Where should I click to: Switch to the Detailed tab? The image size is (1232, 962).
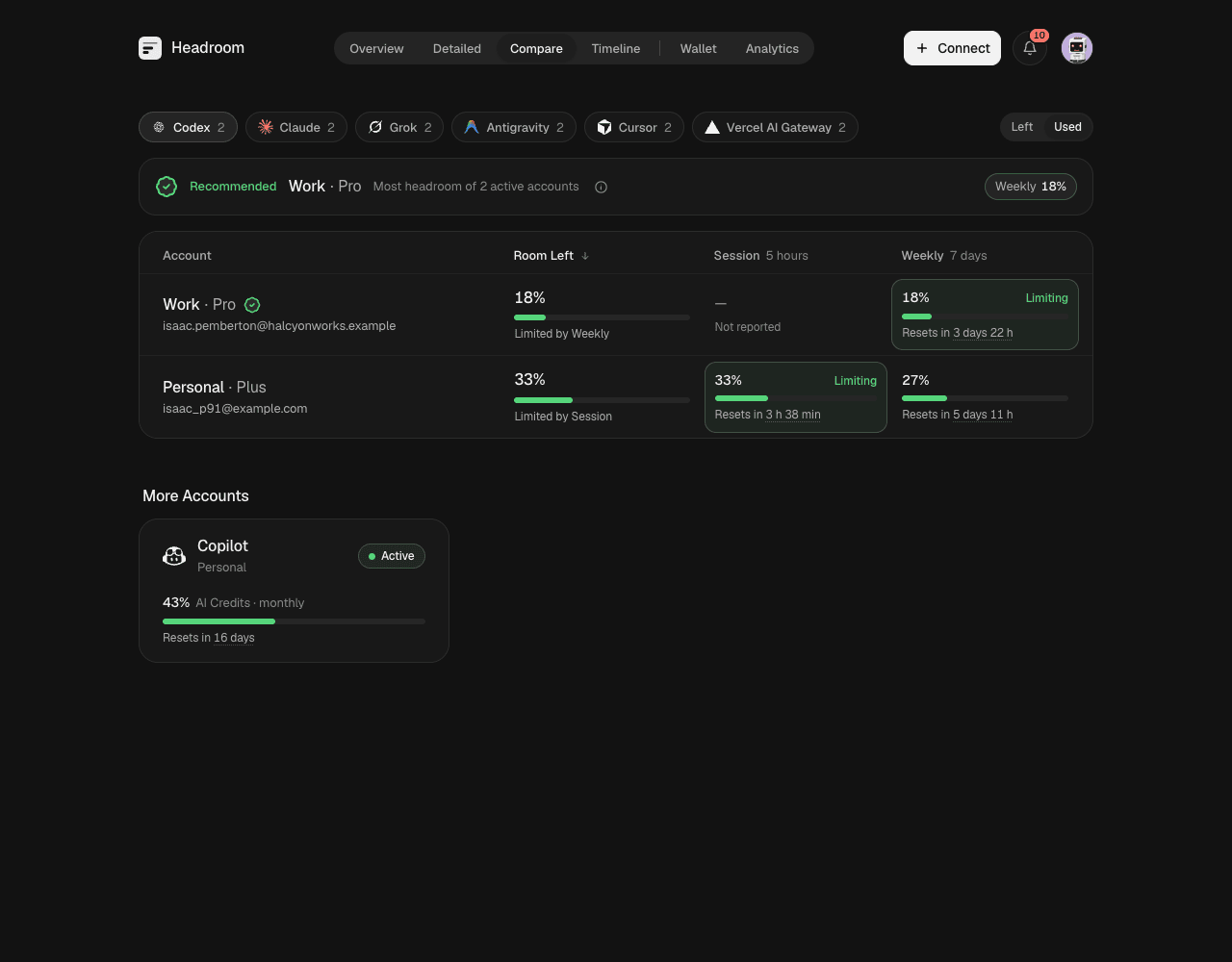pos(457,48)
